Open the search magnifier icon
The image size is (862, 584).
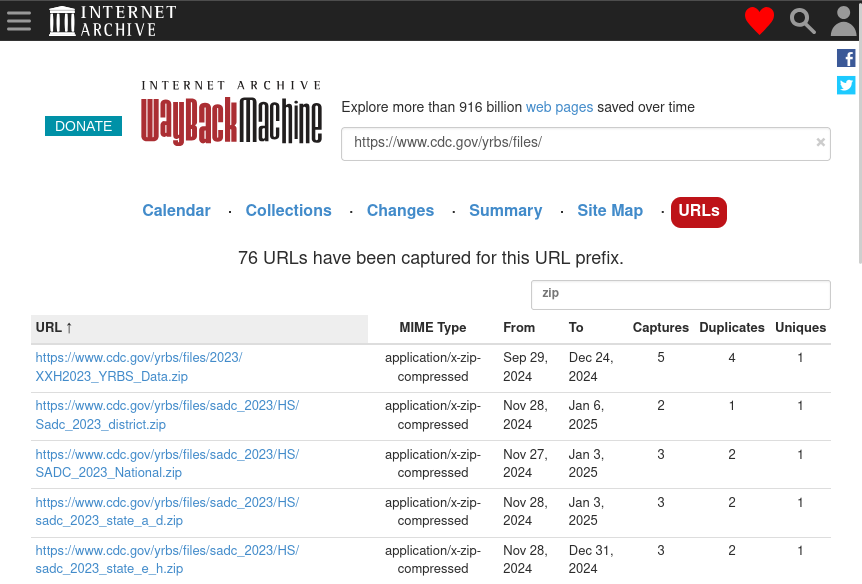point(802,20)
